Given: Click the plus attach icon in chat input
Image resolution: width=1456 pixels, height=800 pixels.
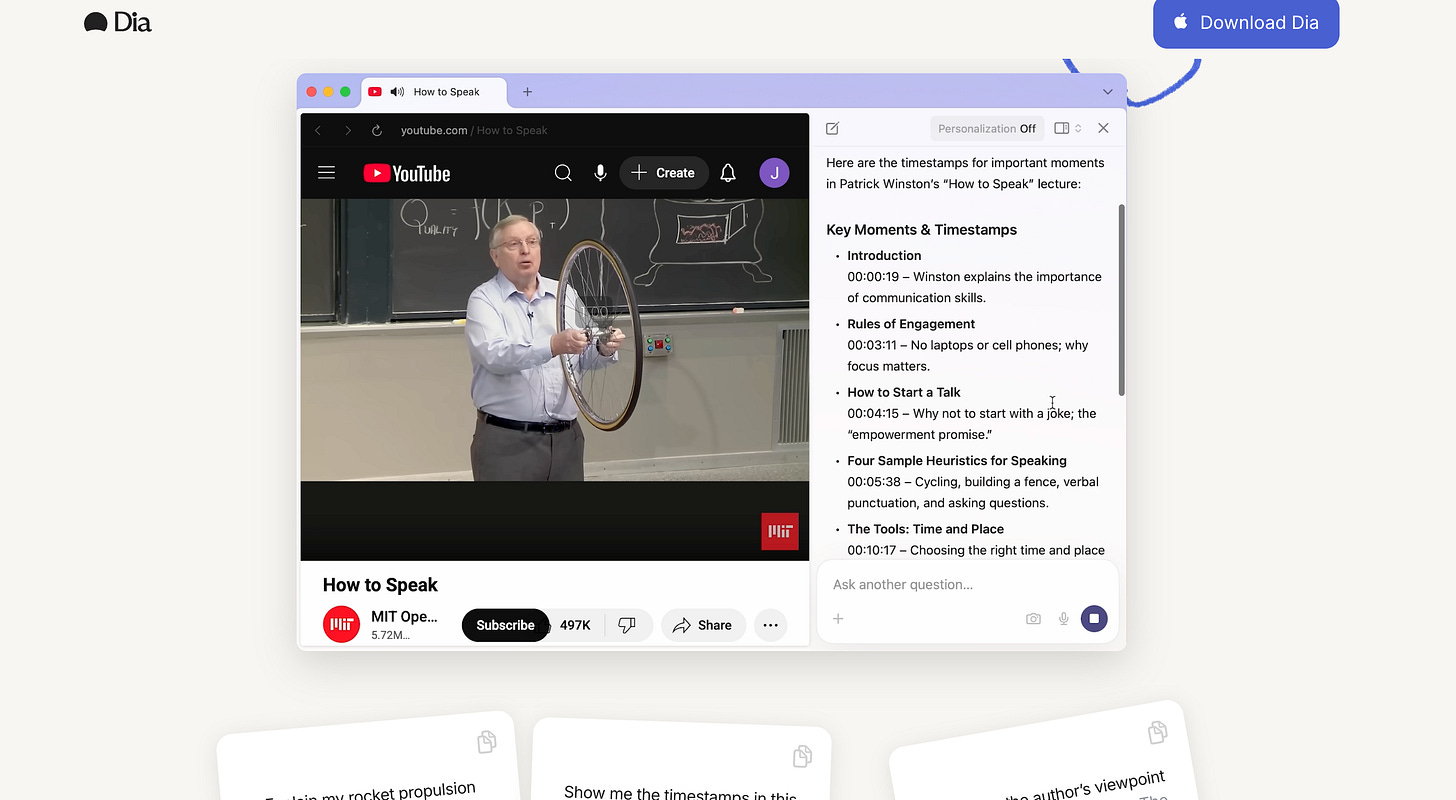Looking at the screenshot, I should 838,619.
